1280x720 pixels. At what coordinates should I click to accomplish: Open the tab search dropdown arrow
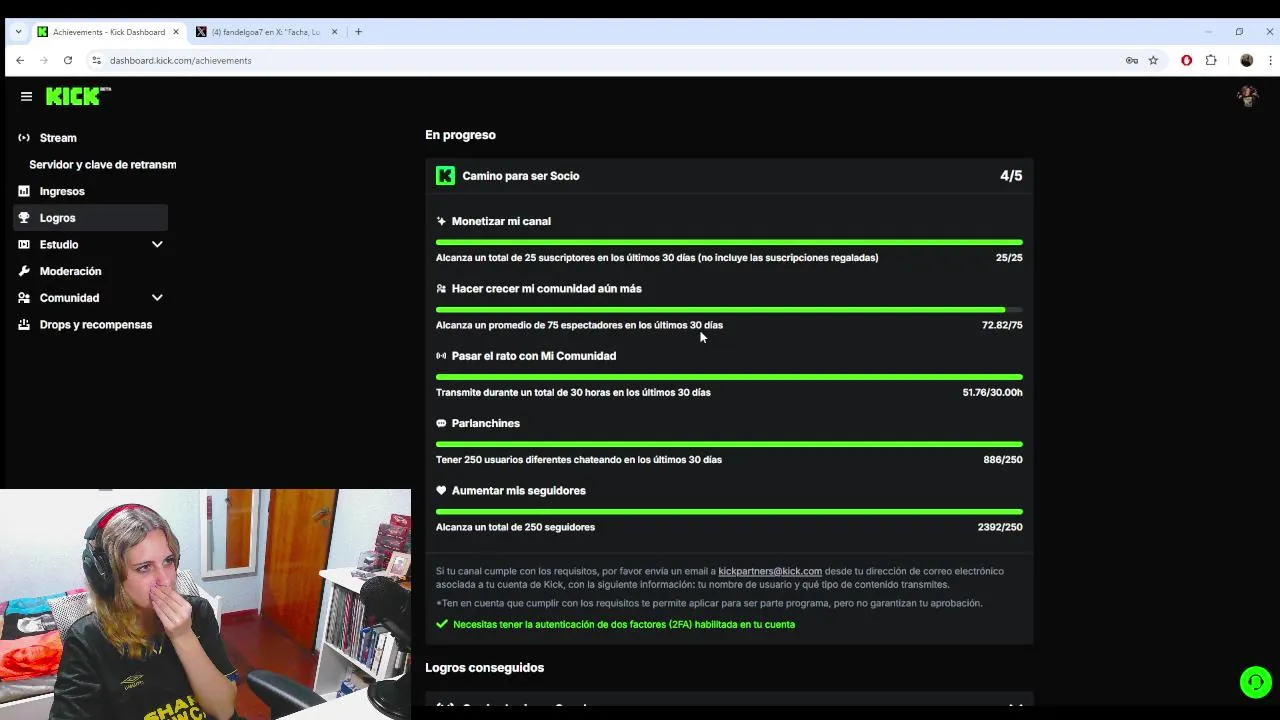pos(18,32)
